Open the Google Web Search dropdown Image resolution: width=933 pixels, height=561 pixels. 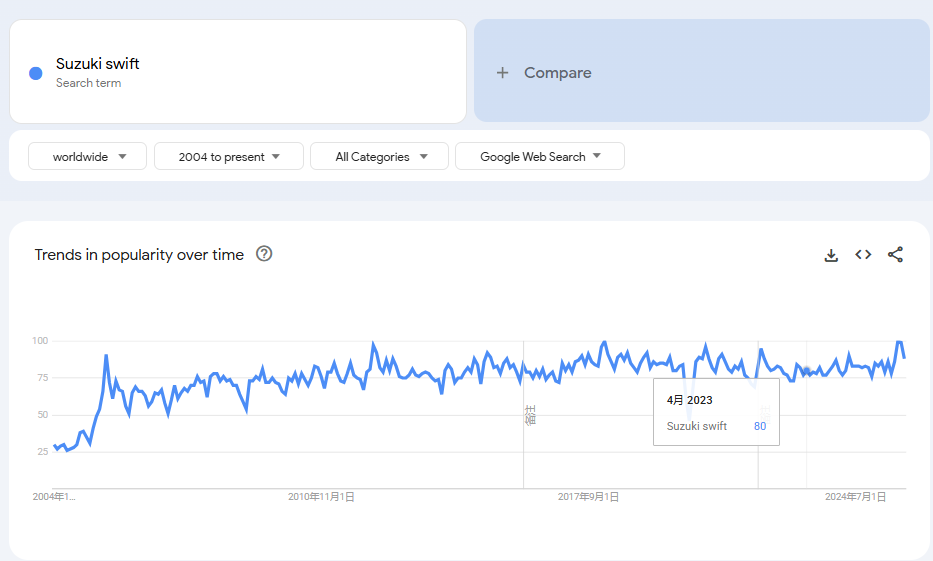point(540,156)
